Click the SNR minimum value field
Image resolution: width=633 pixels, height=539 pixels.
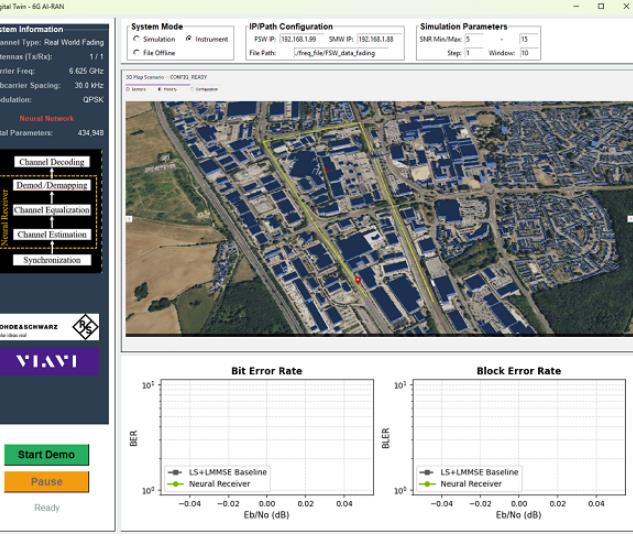(x=474, y=39)
